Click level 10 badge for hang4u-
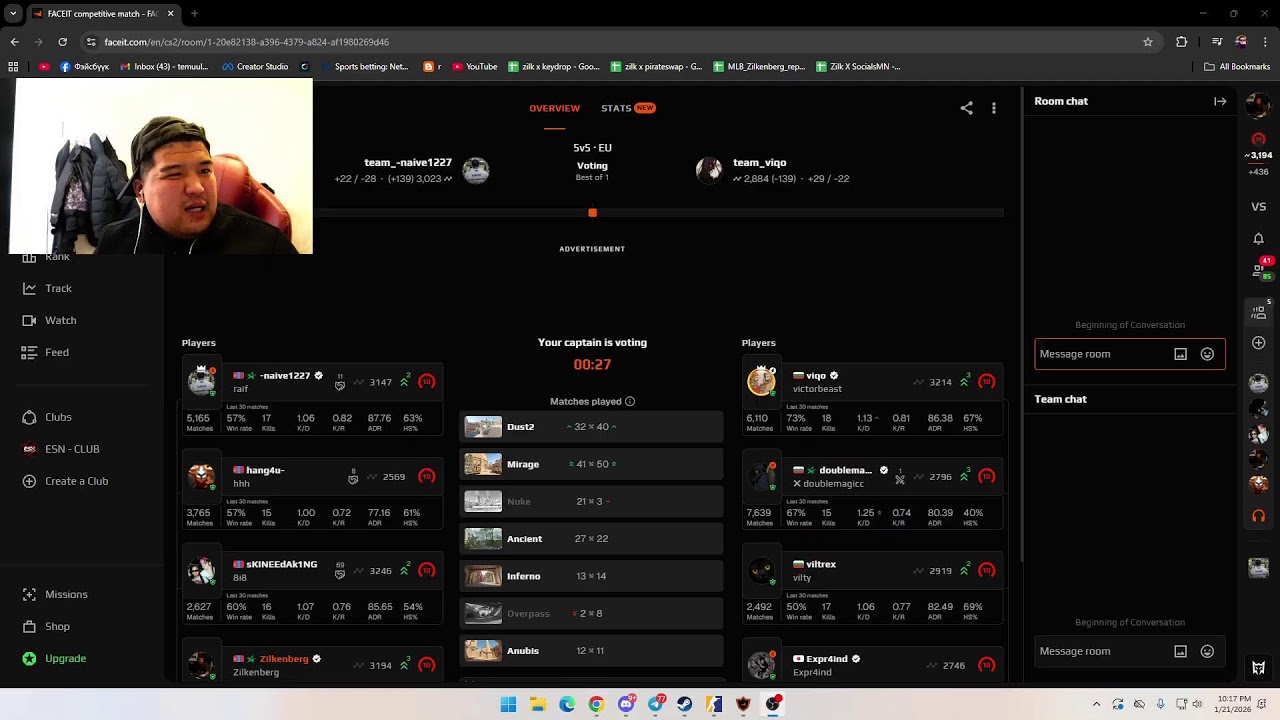This screenshot has height=720, width=1280. tap(427, 476)
